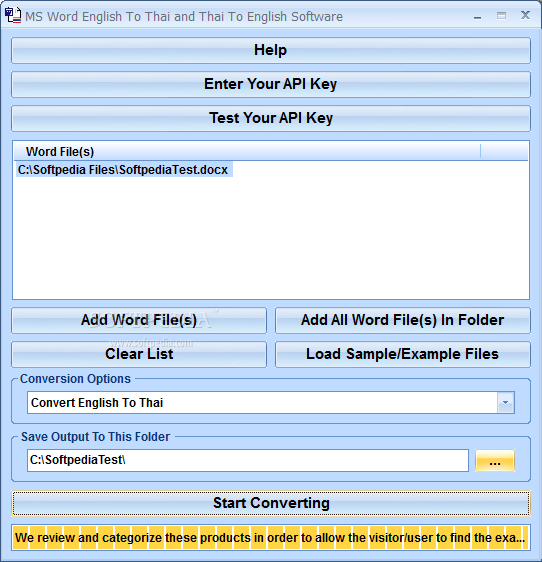This screenshot has height=562, width=542.
Task: Click the application icon in title bar
Action: coord(13,16)
